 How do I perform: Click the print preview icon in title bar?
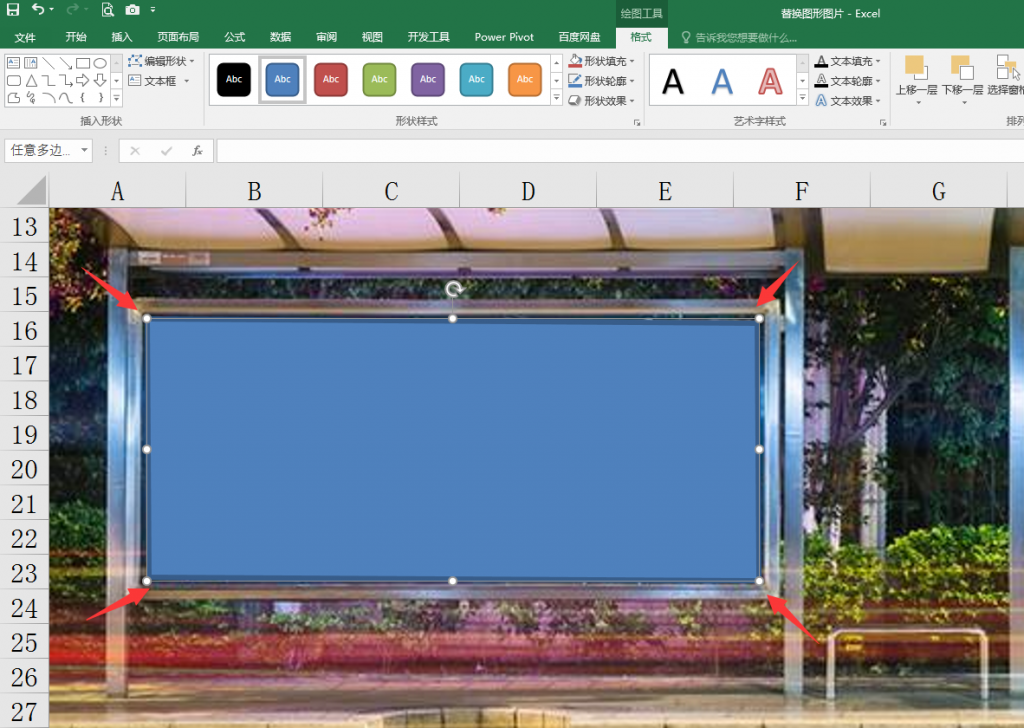107,9
